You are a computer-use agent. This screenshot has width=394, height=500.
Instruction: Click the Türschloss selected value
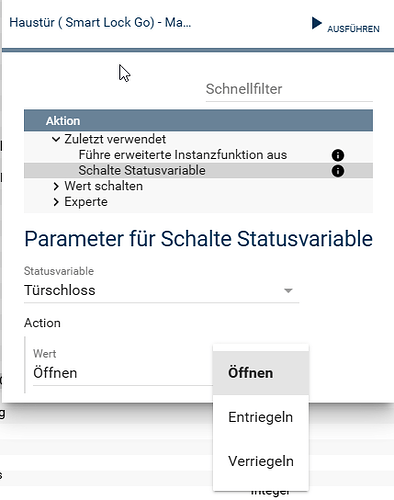coord(60,290)
